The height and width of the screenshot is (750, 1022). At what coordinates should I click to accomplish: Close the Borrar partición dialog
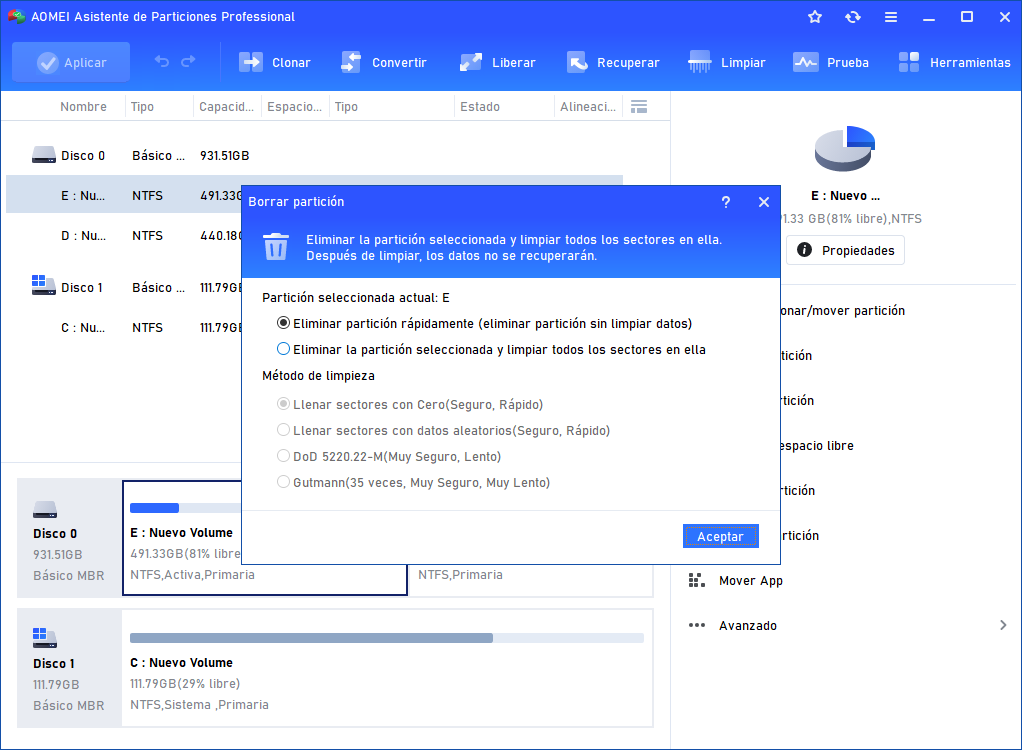[764, 202]
